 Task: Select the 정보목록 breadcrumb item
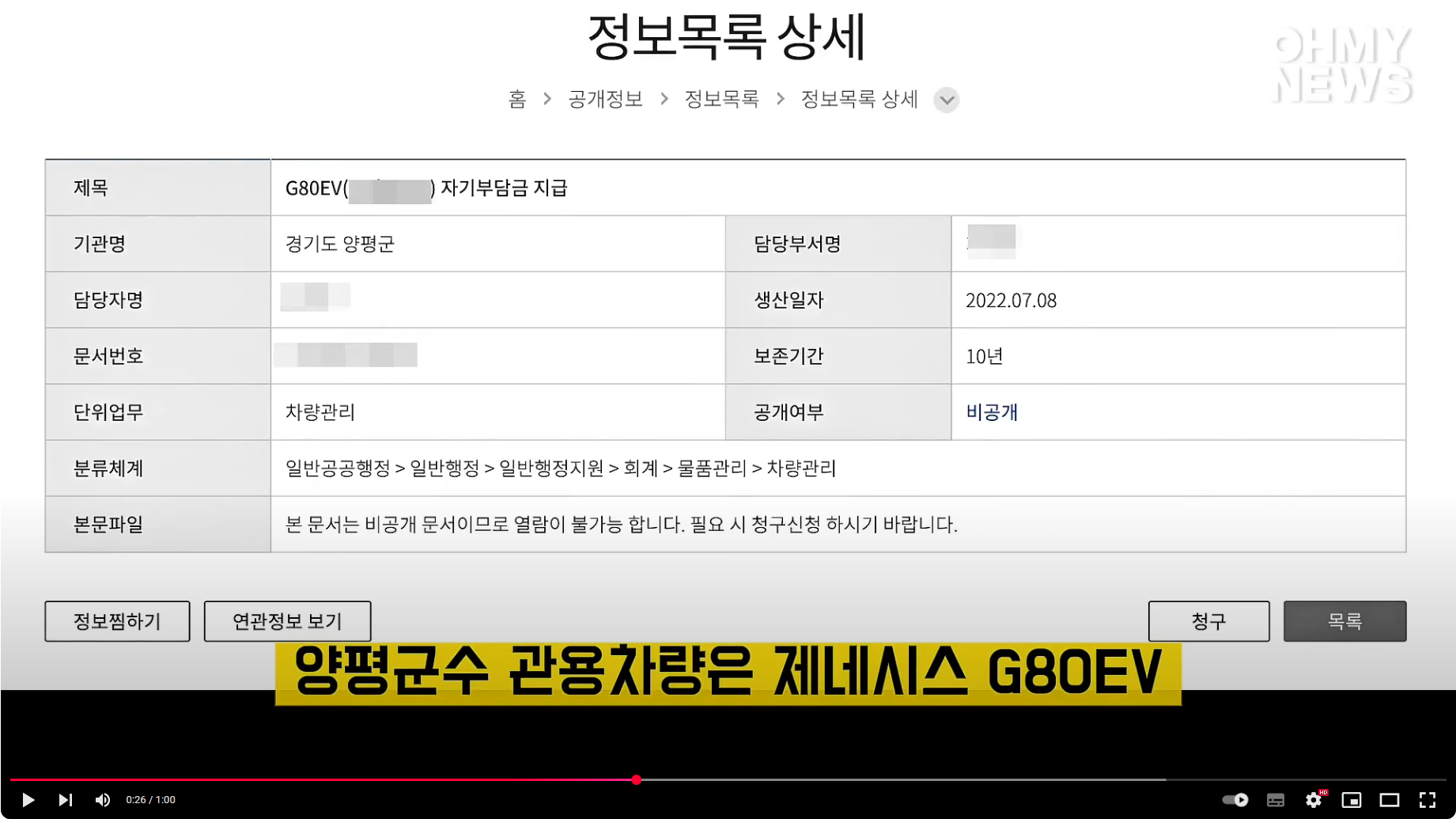[721, 99]
